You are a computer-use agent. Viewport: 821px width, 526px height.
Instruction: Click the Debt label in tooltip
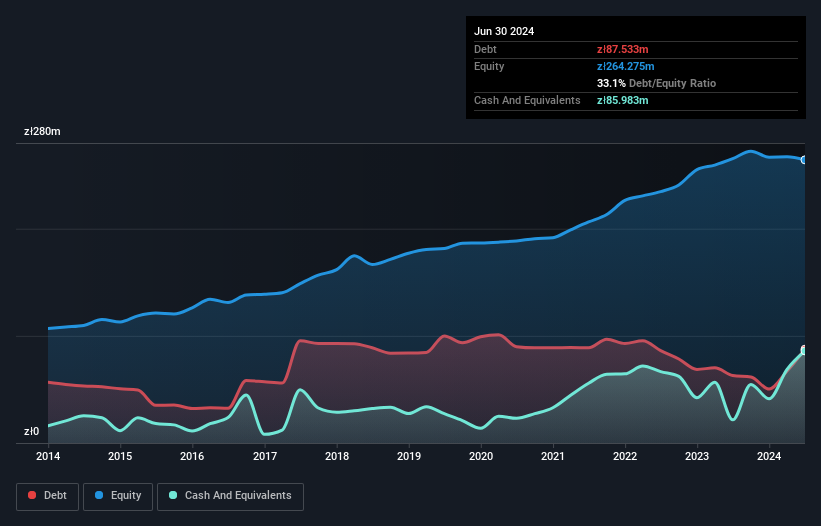pos(485,49)
